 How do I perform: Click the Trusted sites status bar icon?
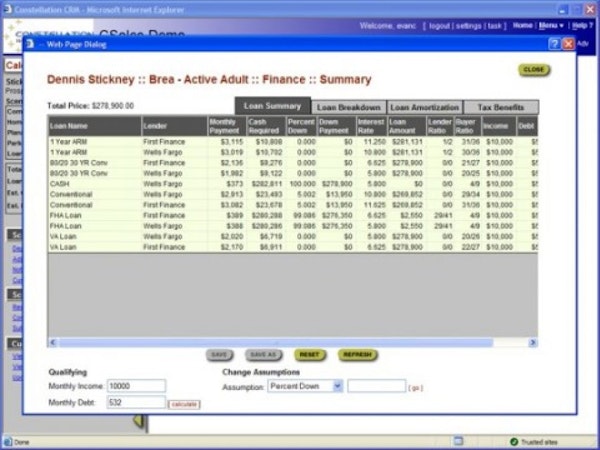pos(514,442)
